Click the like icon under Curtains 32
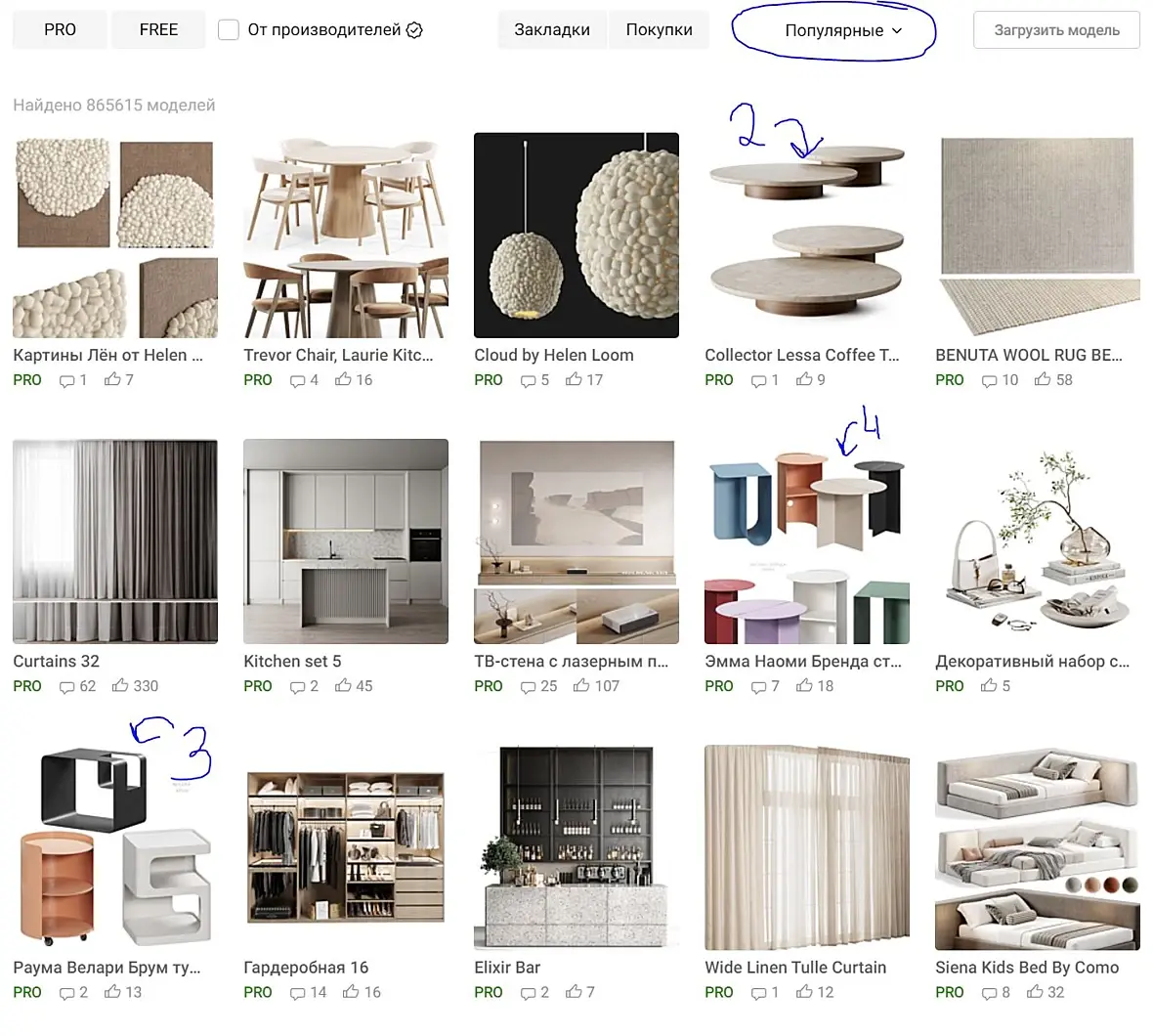The height and width of the screenshot is (1036, 1153). click(x=120, y=685)
